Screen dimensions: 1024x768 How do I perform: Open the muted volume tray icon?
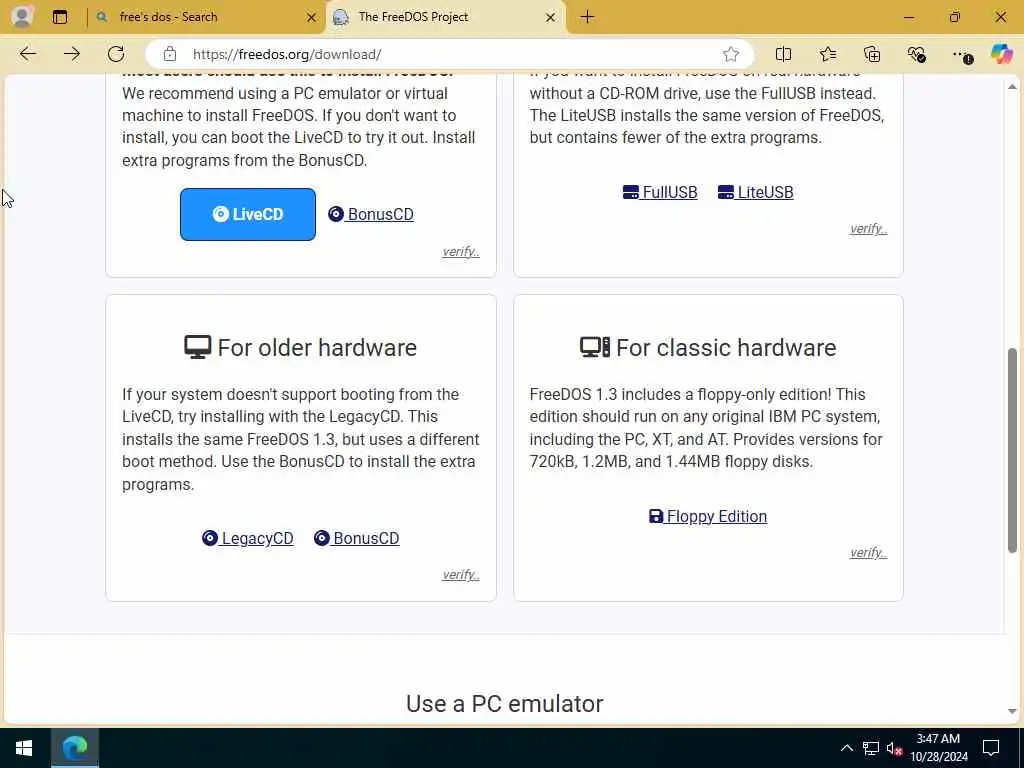(895, 748)
